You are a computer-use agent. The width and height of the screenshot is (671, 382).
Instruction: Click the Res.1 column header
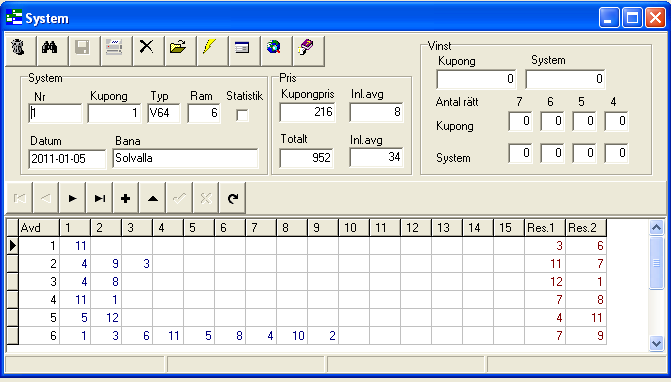(545, 228)
